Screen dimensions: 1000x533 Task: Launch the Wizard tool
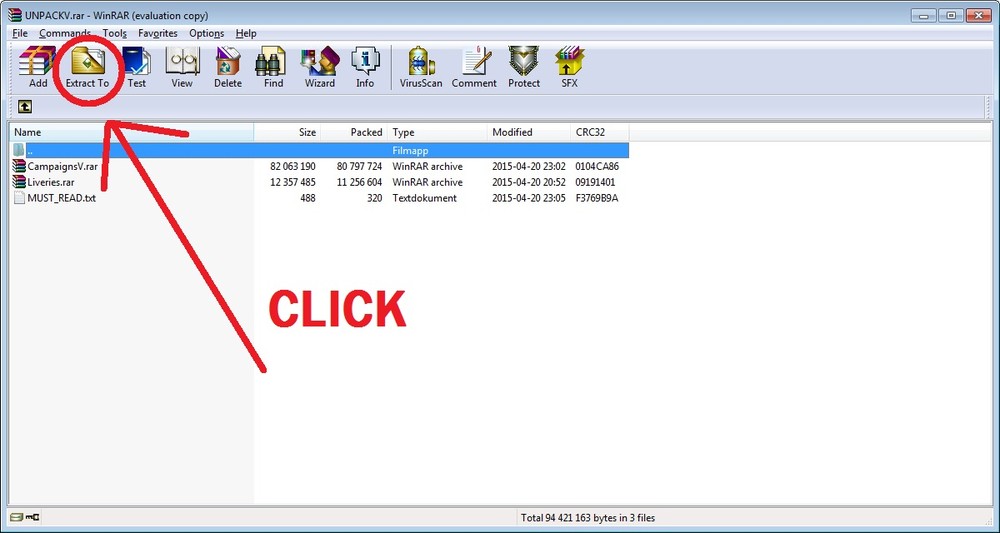320,67
